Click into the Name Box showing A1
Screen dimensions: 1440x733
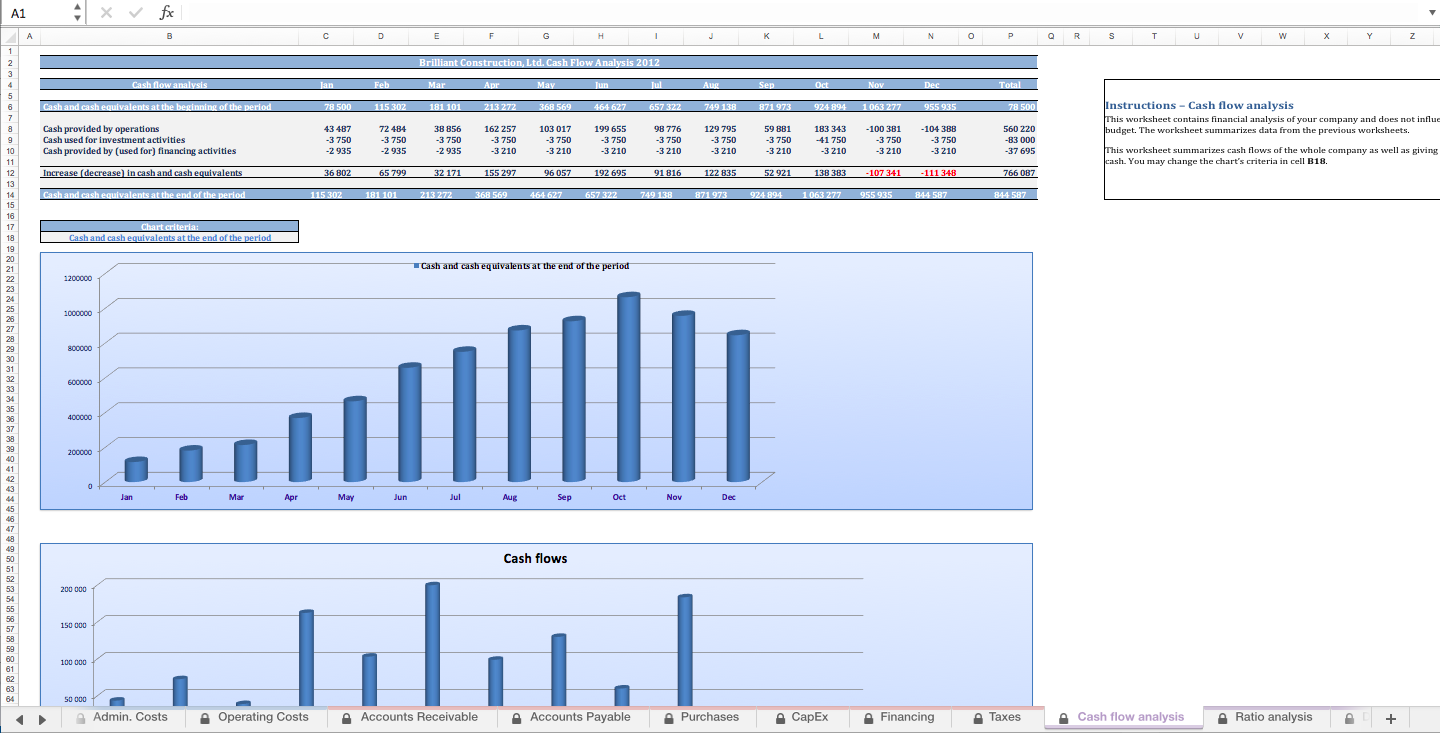point(37,13)
